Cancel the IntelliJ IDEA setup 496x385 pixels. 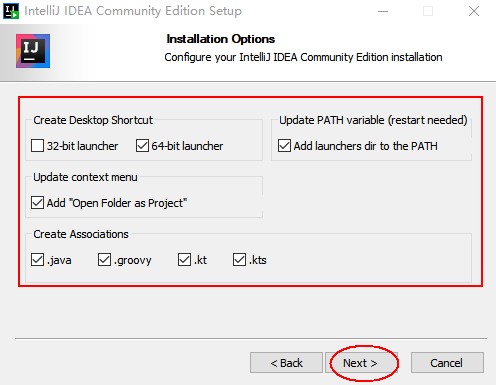(x=447, y=363)
